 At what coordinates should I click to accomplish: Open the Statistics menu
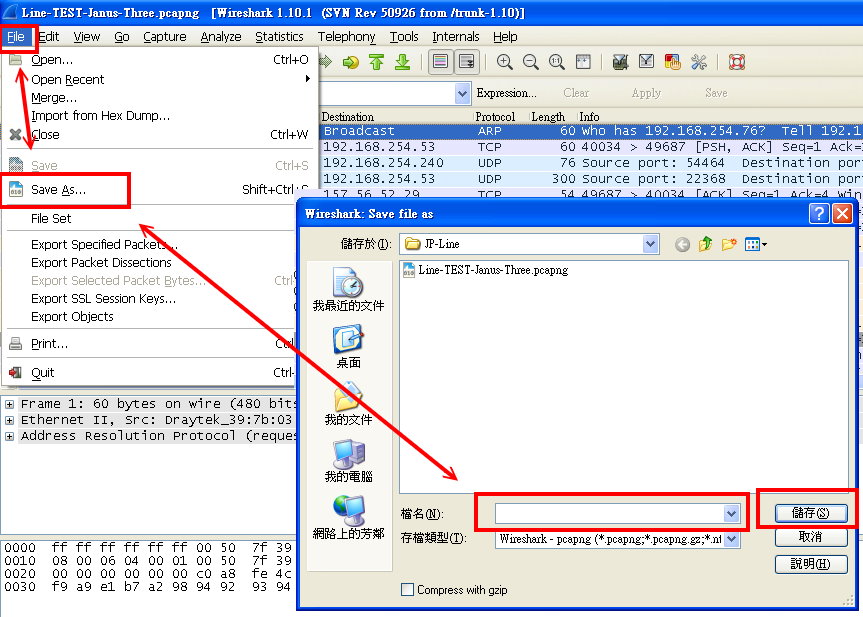click(x=279, y=36)
